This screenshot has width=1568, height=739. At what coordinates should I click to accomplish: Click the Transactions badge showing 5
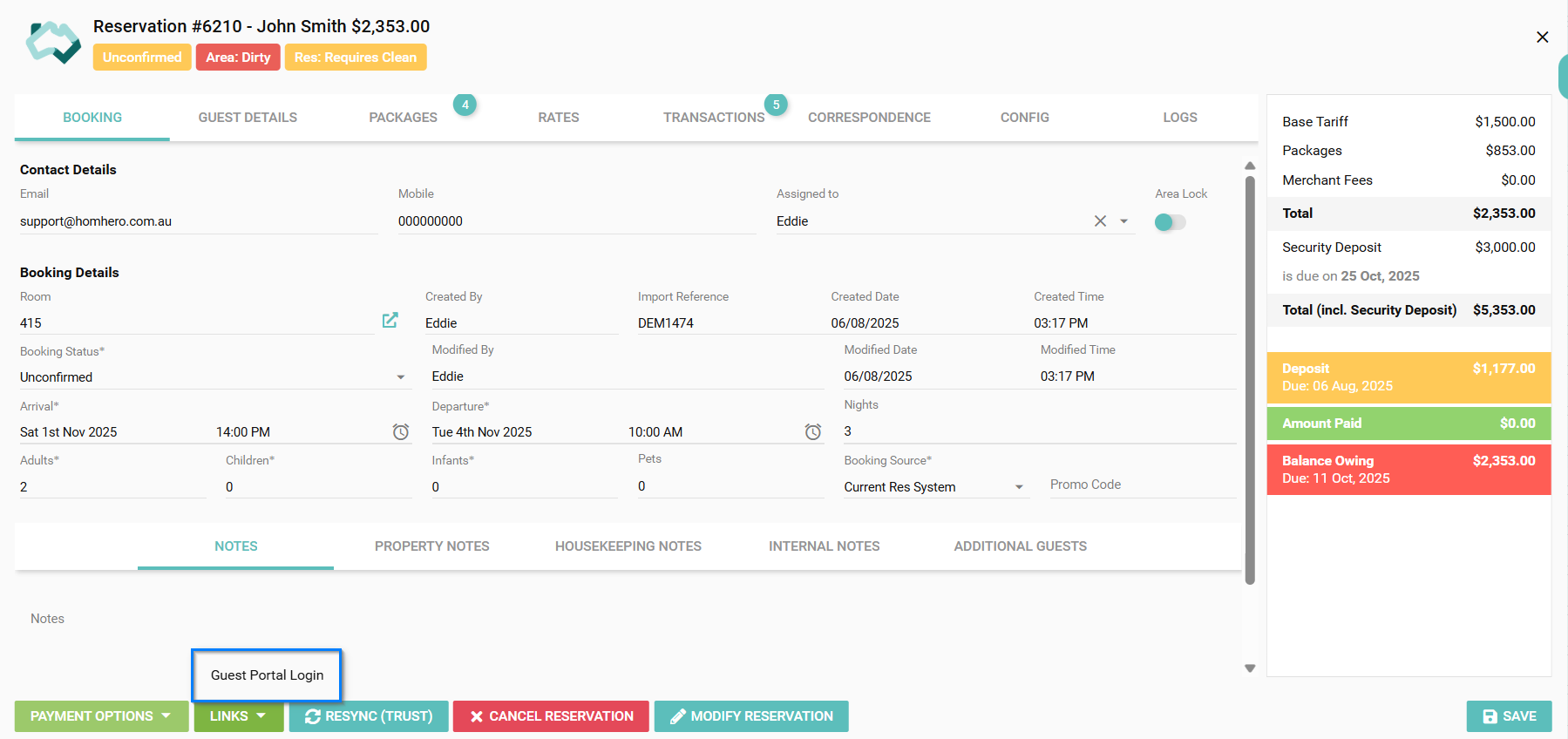(776, 105)
